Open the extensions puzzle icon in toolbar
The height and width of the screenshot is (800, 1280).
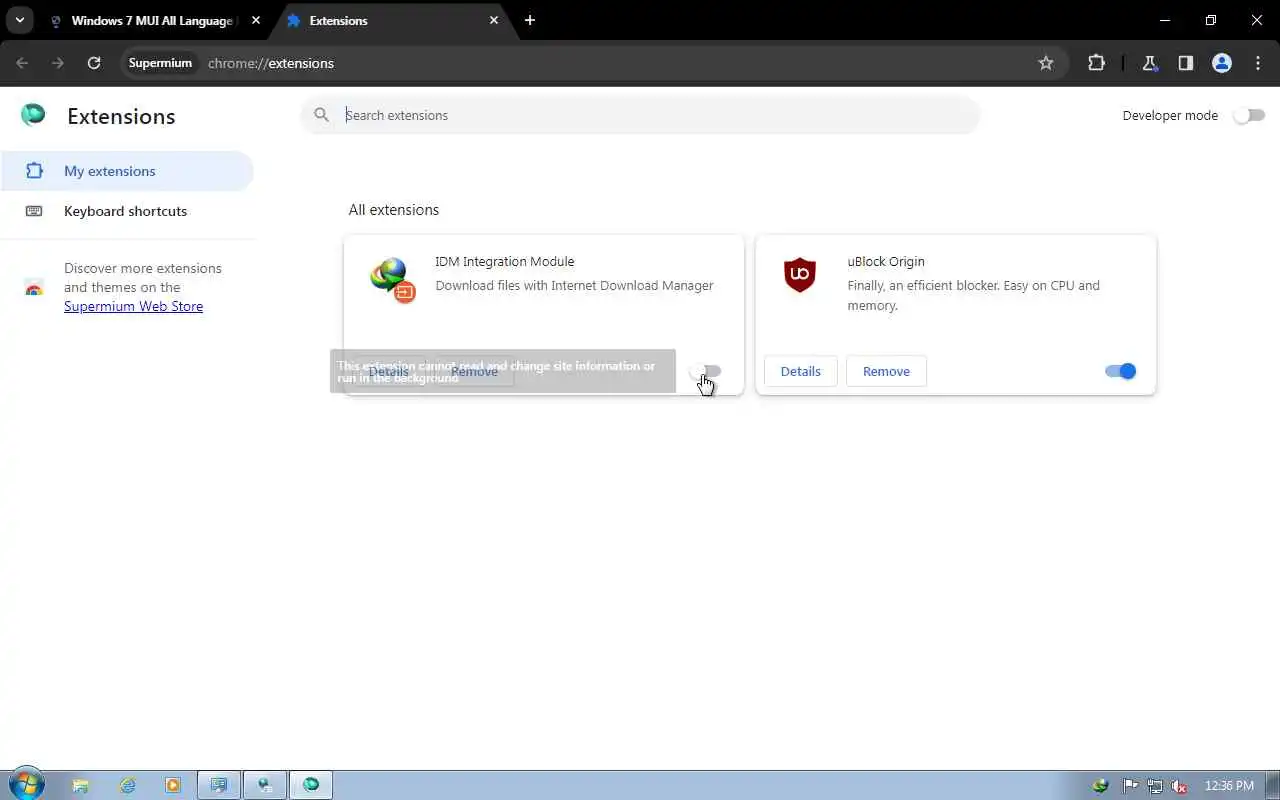point(1097,63)
